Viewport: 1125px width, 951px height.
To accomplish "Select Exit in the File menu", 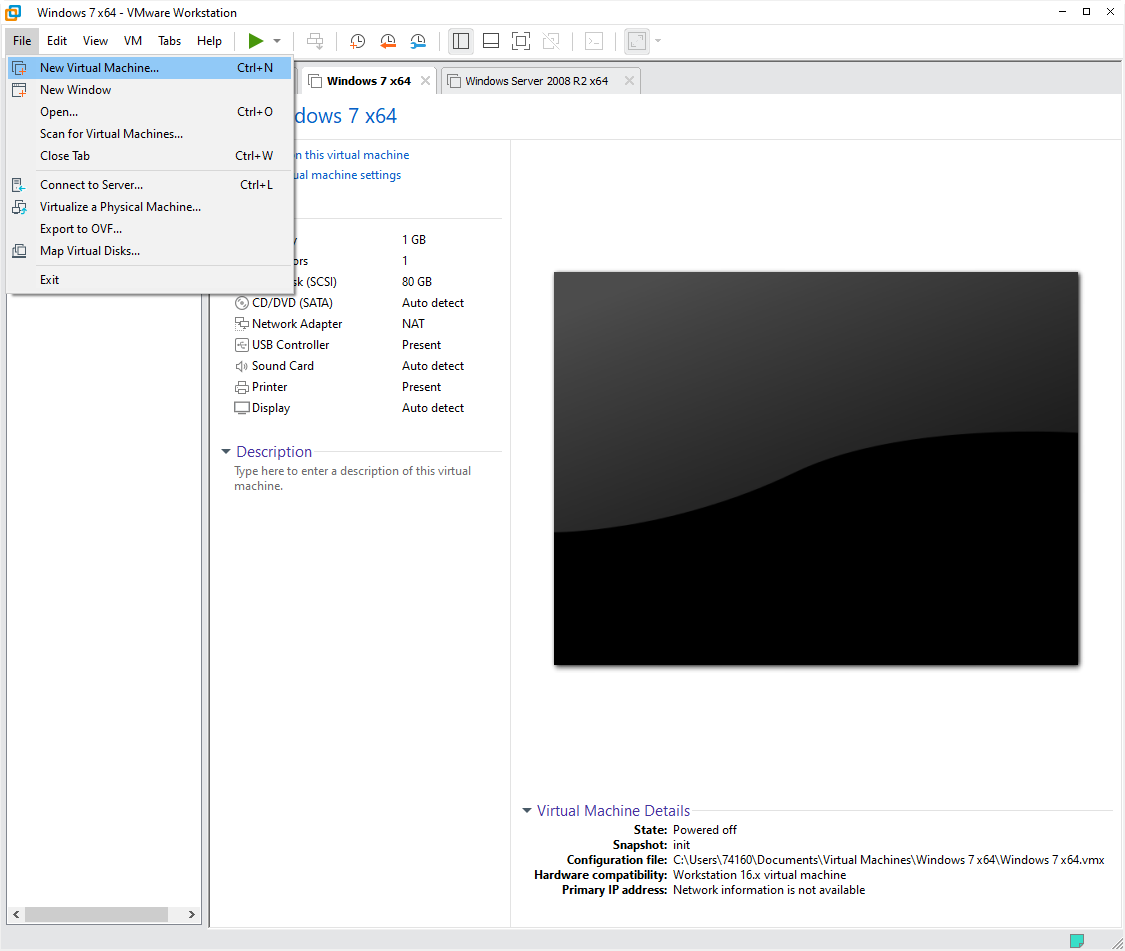I will 150,280.
